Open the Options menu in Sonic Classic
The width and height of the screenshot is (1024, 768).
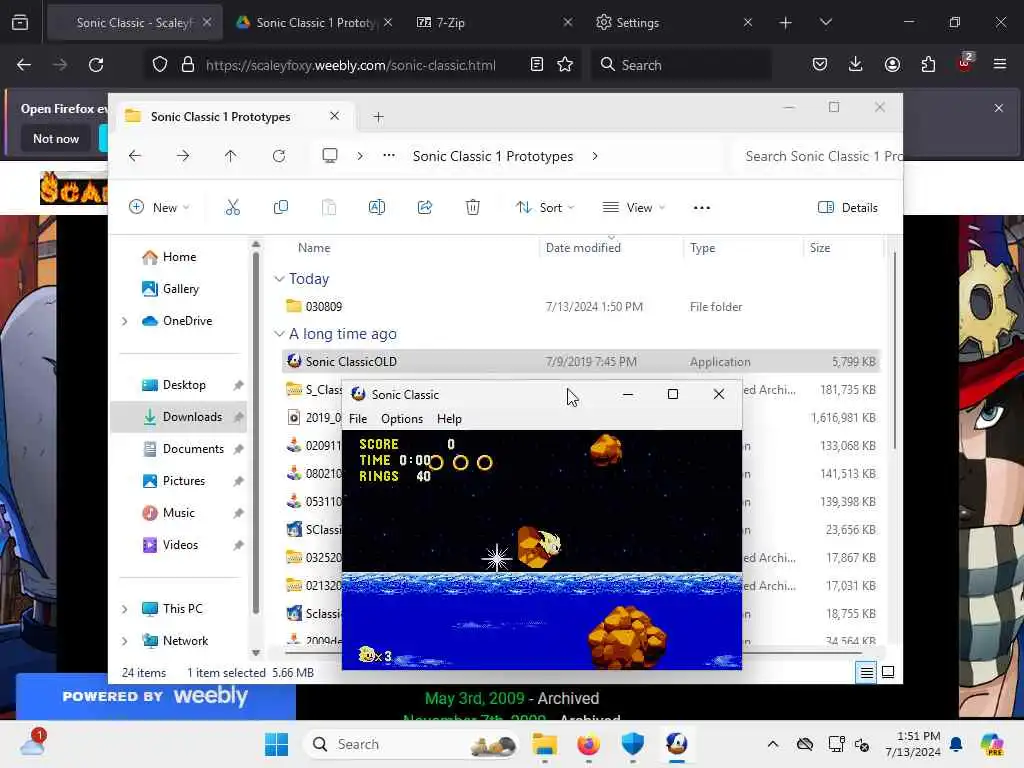[x=402, y=419]
